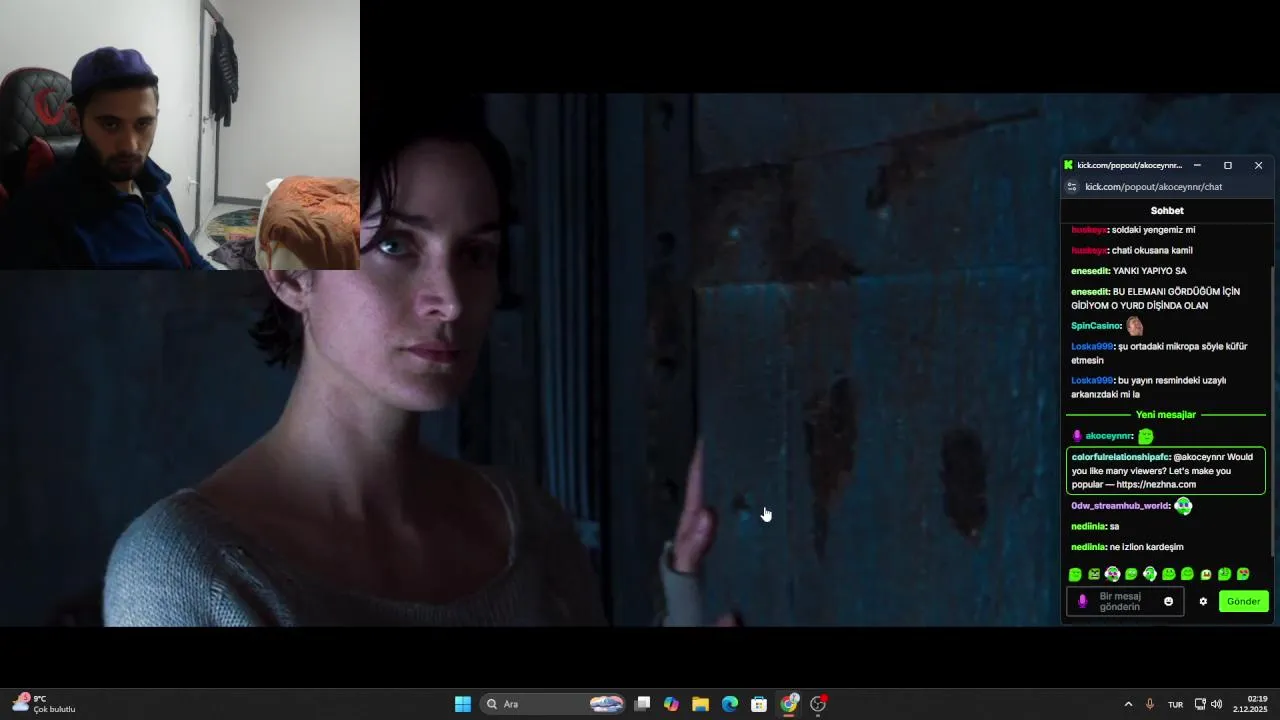Image resolution: width=1280 pixels, height=720 pixels.
Task: Open the Windows Start menu
Action: tap(463, 704)
